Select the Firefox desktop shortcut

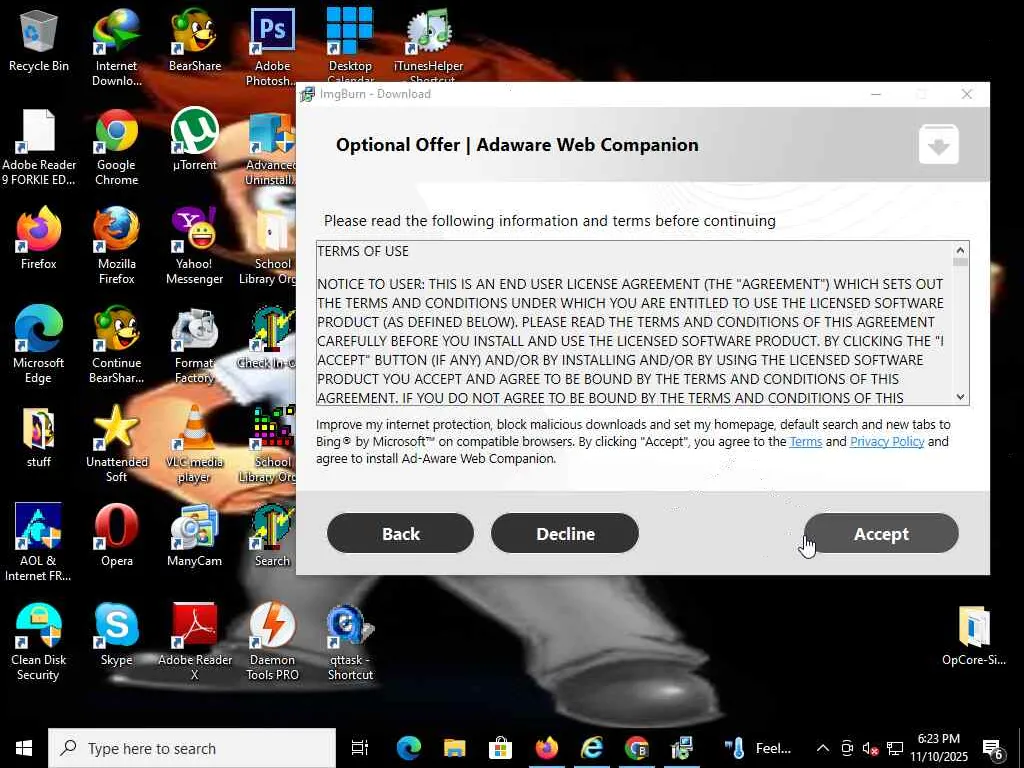[39, 238]
